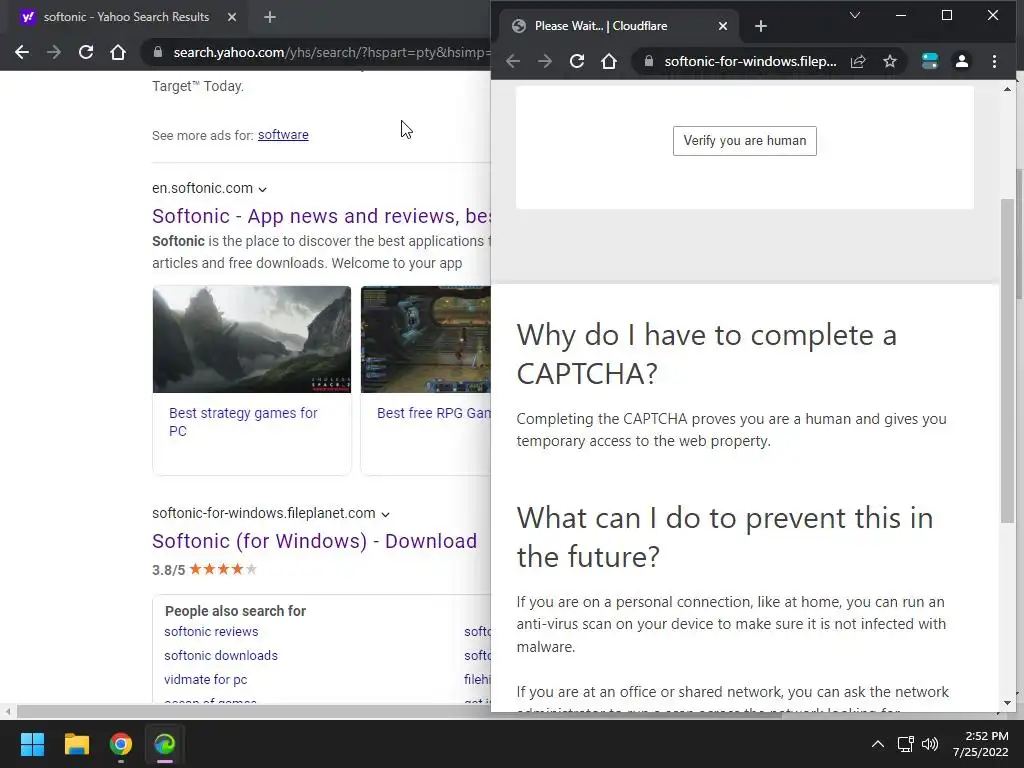The image size is (1024, 768).
Task: Select vidmate for pc related search
Action: 206,680
